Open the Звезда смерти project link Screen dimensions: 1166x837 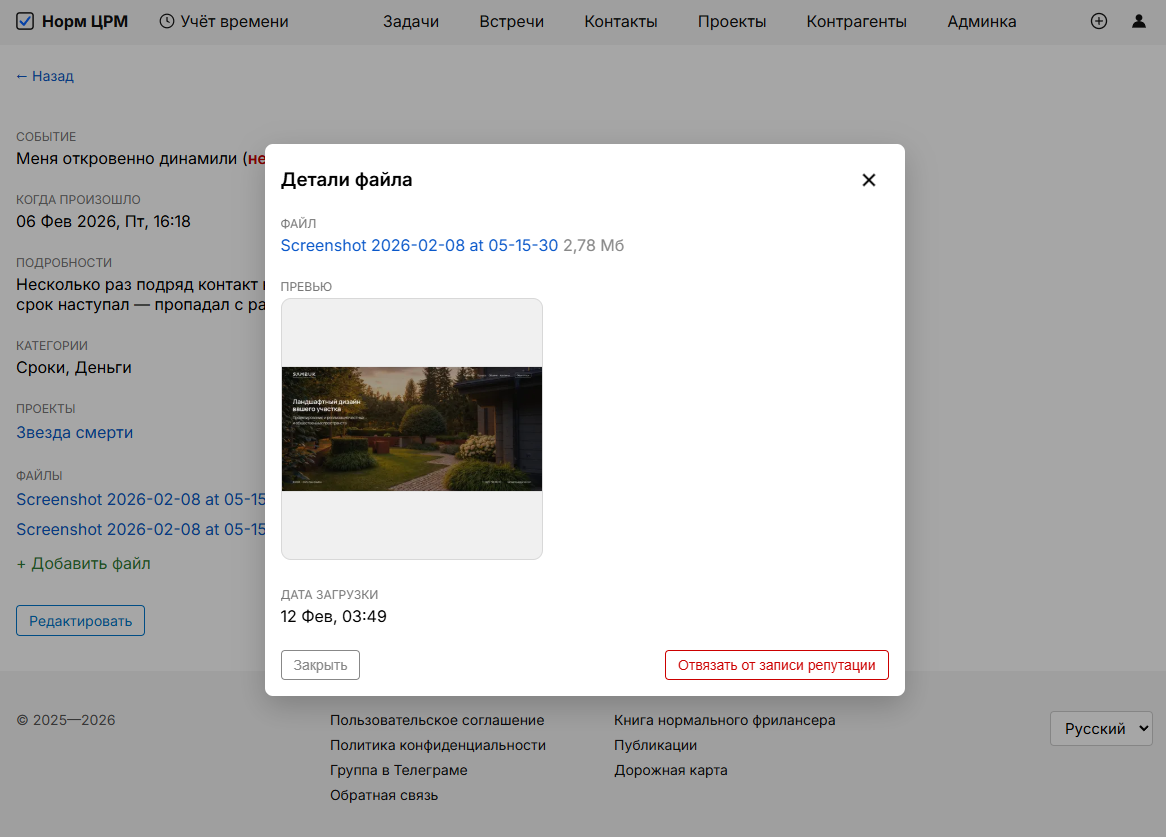tap(74, 432)
